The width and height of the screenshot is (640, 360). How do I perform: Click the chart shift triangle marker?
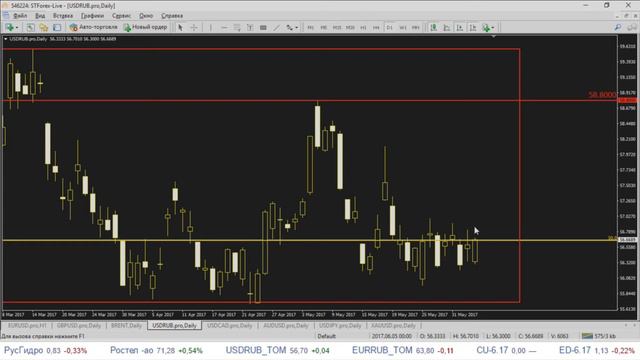493,37
